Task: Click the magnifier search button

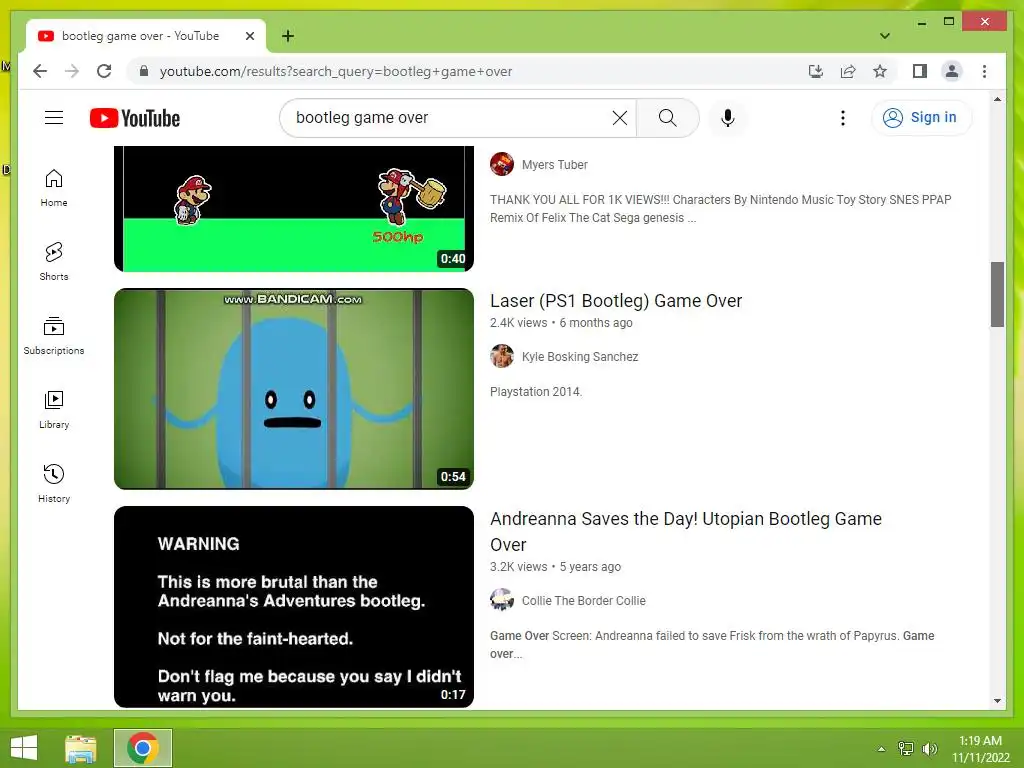Action: click(x=667, y=118)
